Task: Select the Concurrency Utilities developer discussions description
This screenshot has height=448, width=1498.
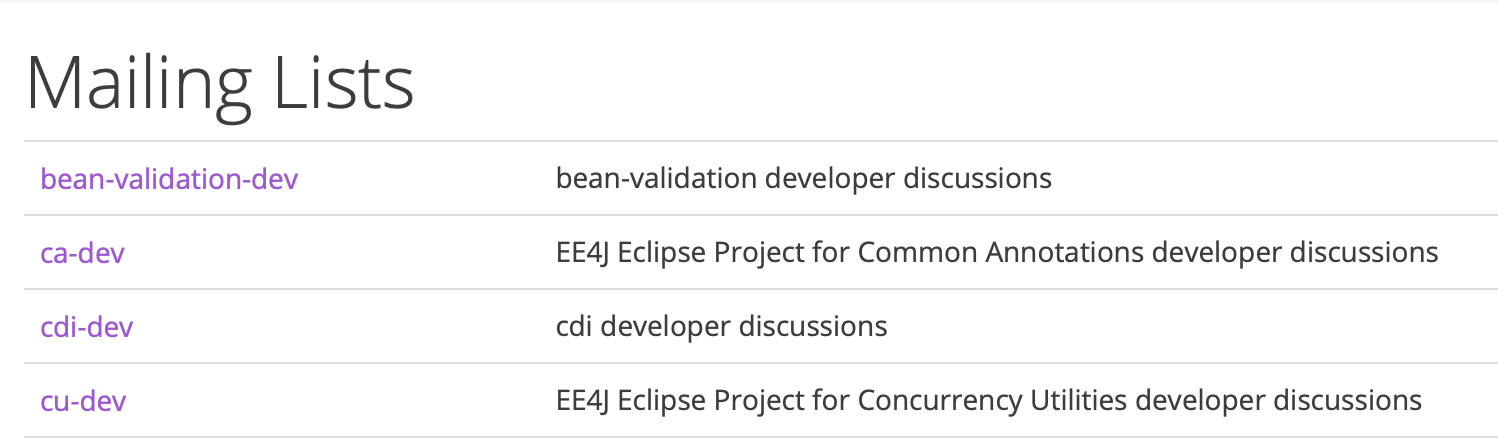Action: coord(989,401)
